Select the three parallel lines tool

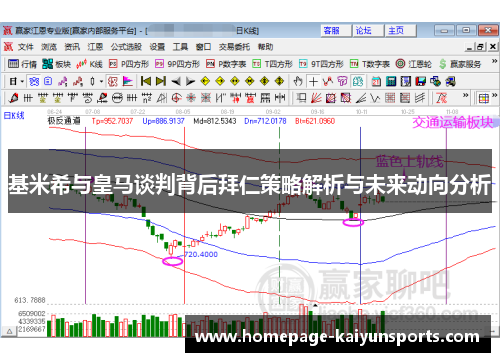tap(420, 98)
